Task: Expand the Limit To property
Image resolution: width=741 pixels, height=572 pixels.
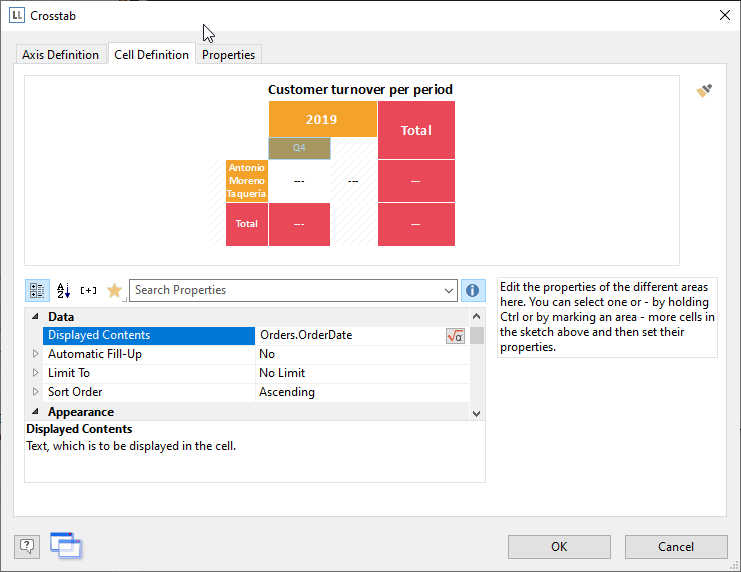Action: point(36,373)
